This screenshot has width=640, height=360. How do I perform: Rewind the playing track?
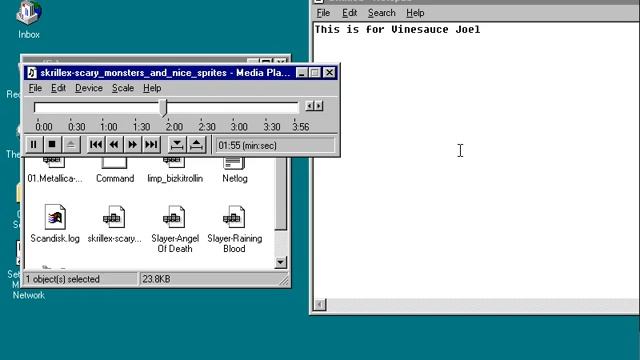click(x=114, y=144)
